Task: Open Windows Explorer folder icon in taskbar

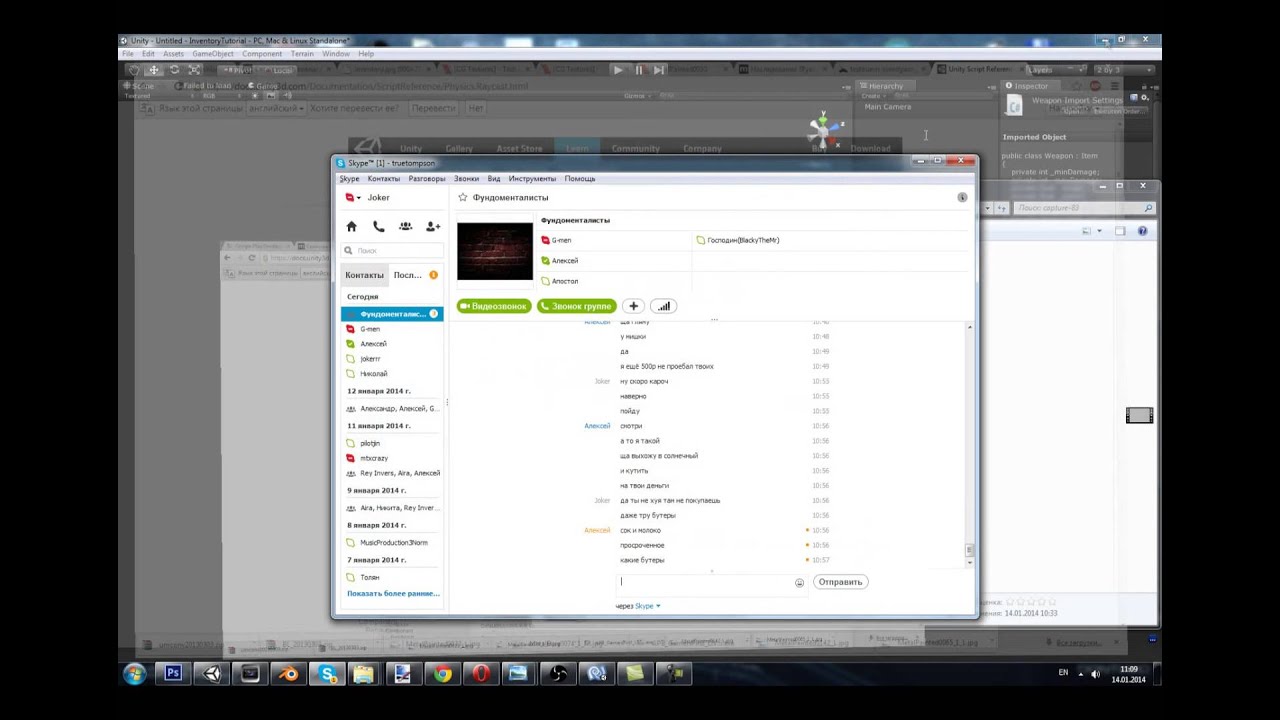Action: point(364,674)
